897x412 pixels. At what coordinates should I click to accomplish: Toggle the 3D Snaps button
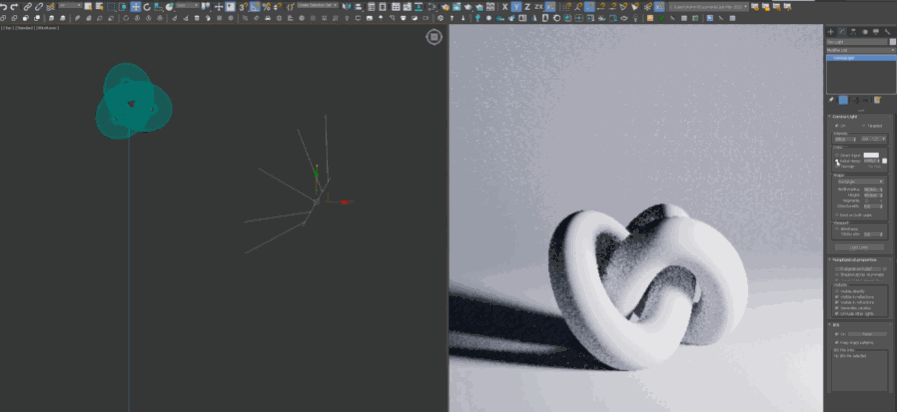point(244,7)
